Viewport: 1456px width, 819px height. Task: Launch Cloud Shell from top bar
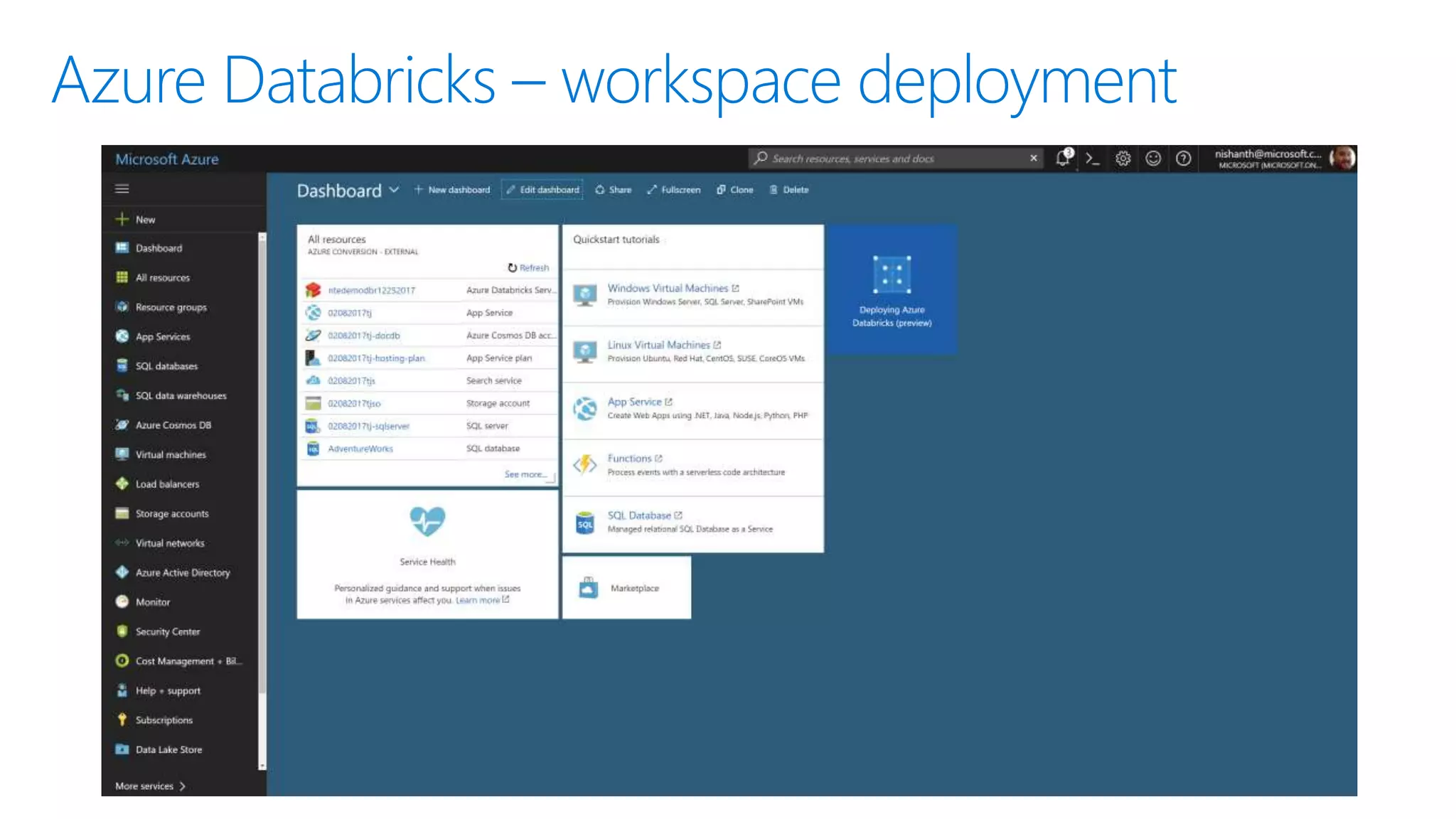[x=1093, y=159]
